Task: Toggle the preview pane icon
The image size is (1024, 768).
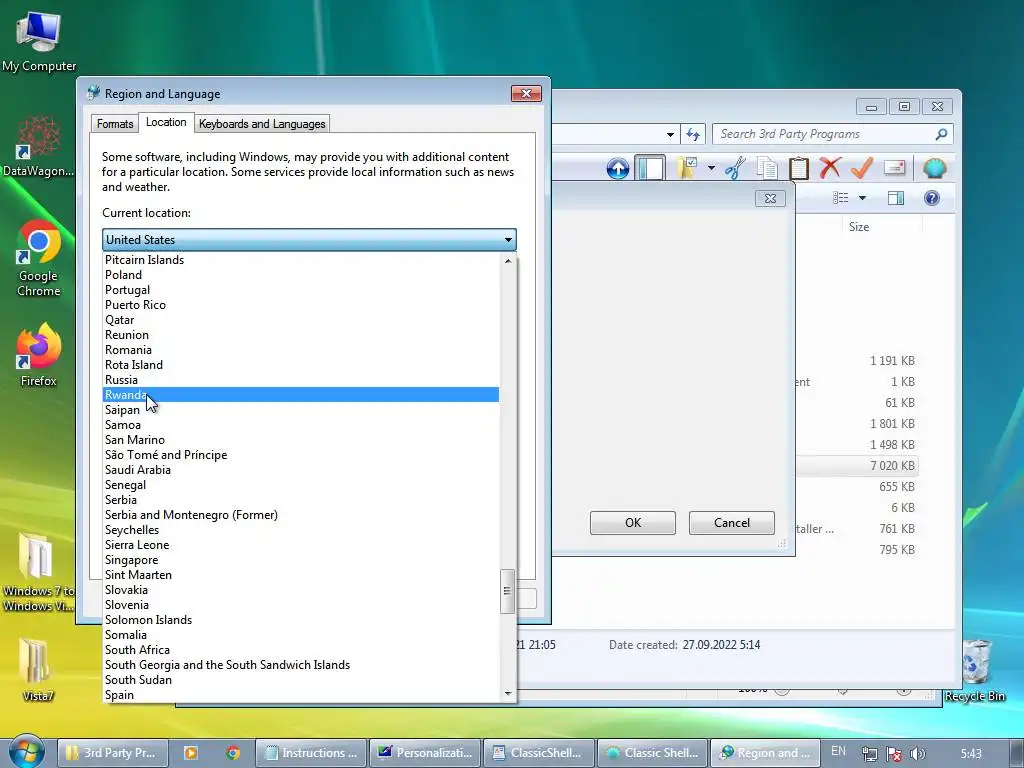Action: click(x=896, y=198)
